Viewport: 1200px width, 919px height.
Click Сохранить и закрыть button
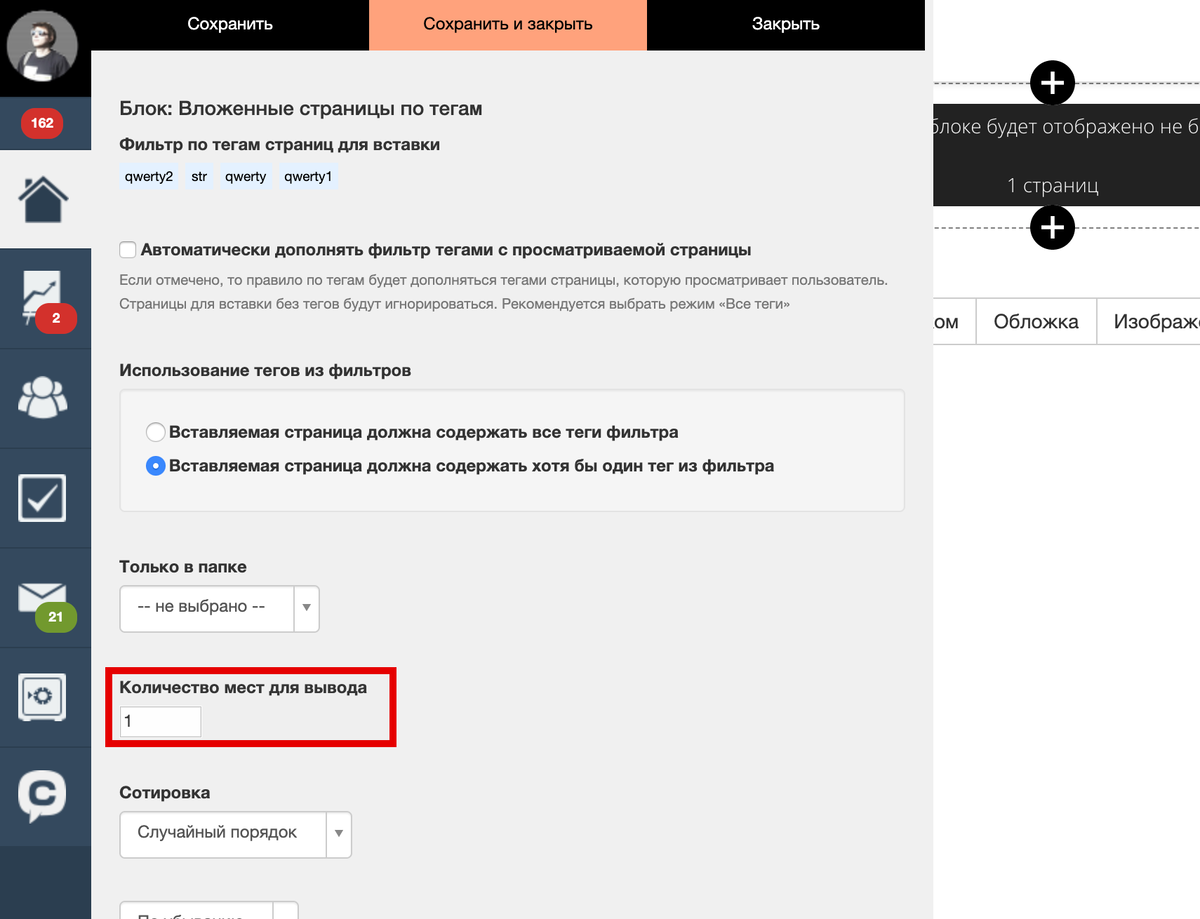point(508,24)
